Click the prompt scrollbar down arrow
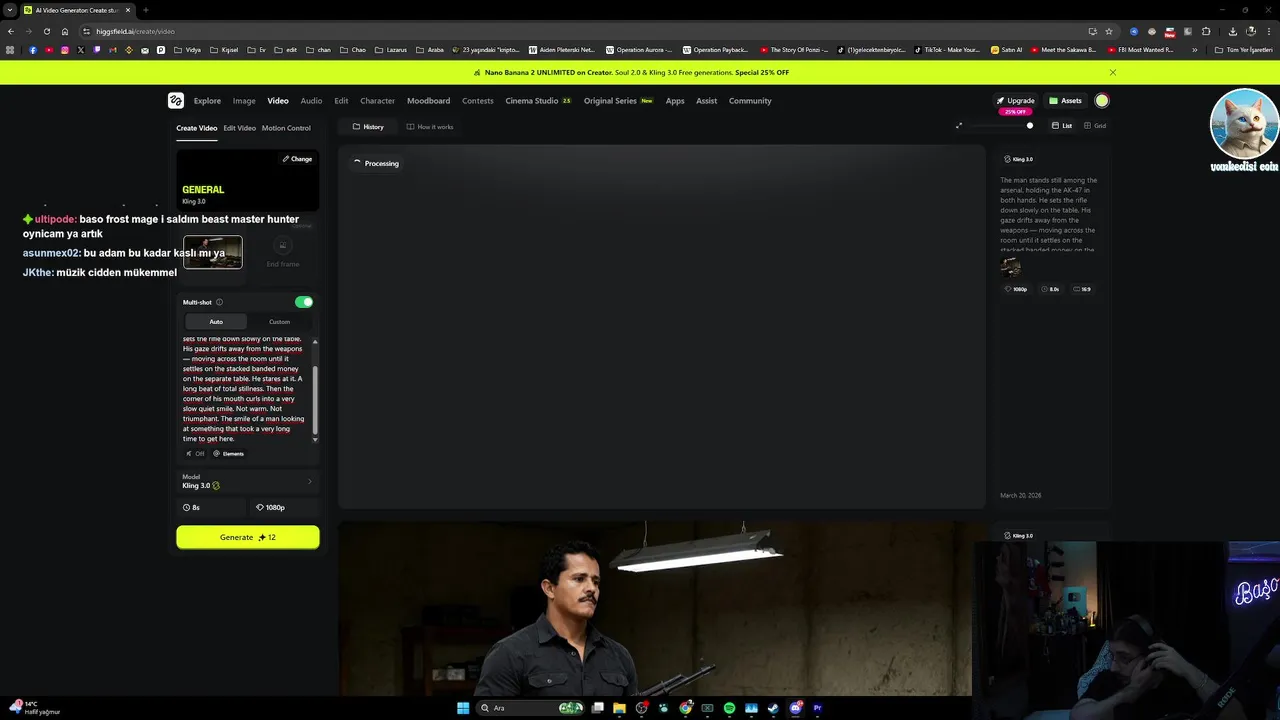The height and width of the screenshot is (720, 1280). (315, 439)
